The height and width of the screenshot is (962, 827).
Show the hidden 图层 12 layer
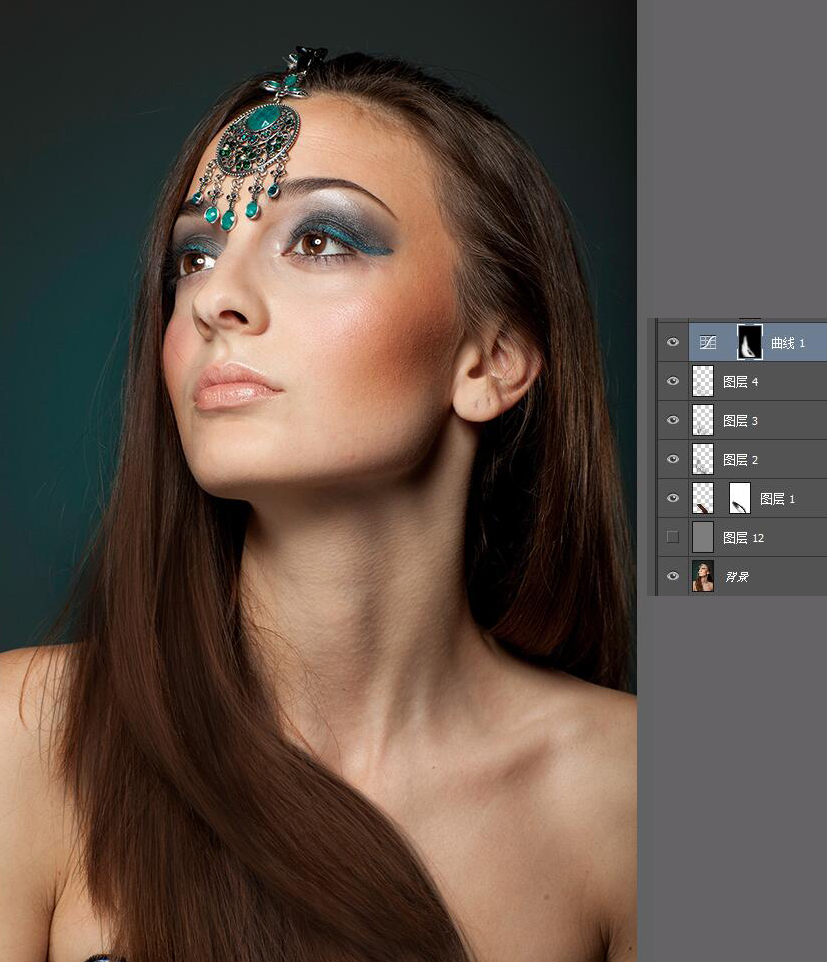(x=672, y=537)
